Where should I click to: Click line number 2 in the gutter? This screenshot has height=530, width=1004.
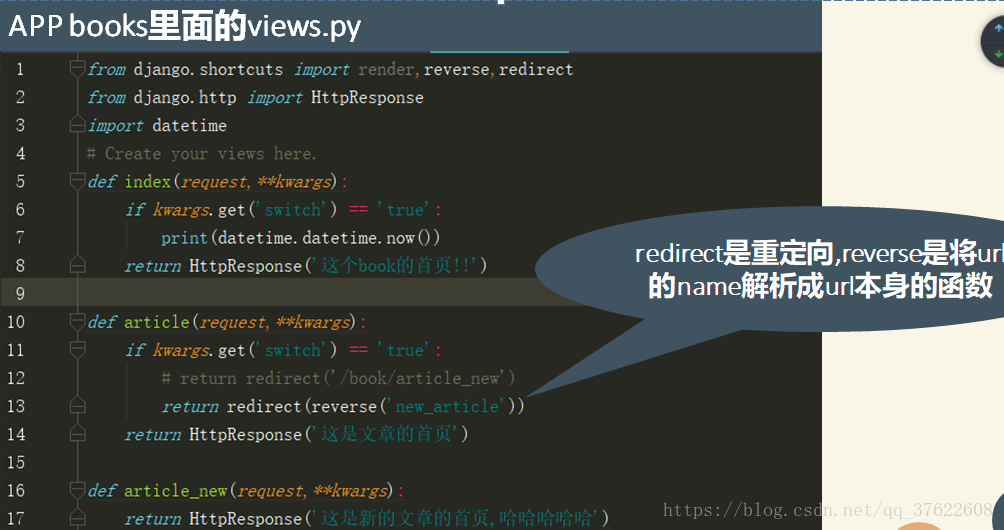[x=20, y=97]
